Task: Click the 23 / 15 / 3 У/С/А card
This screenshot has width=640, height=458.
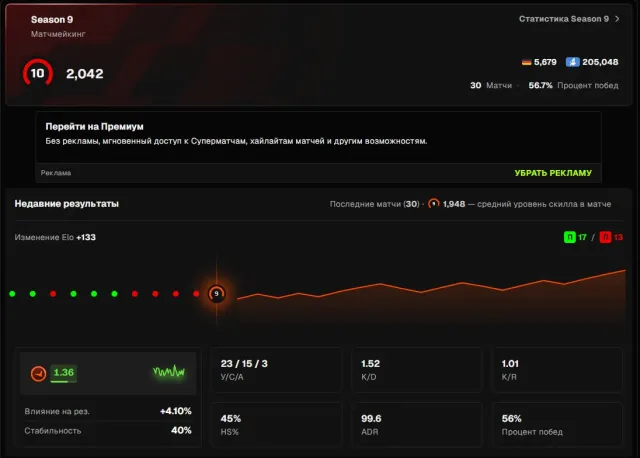Action: [277, 370]
